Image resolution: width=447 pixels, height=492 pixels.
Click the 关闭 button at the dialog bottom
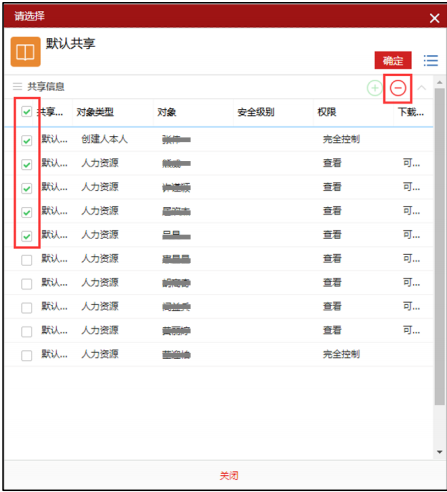229,475
